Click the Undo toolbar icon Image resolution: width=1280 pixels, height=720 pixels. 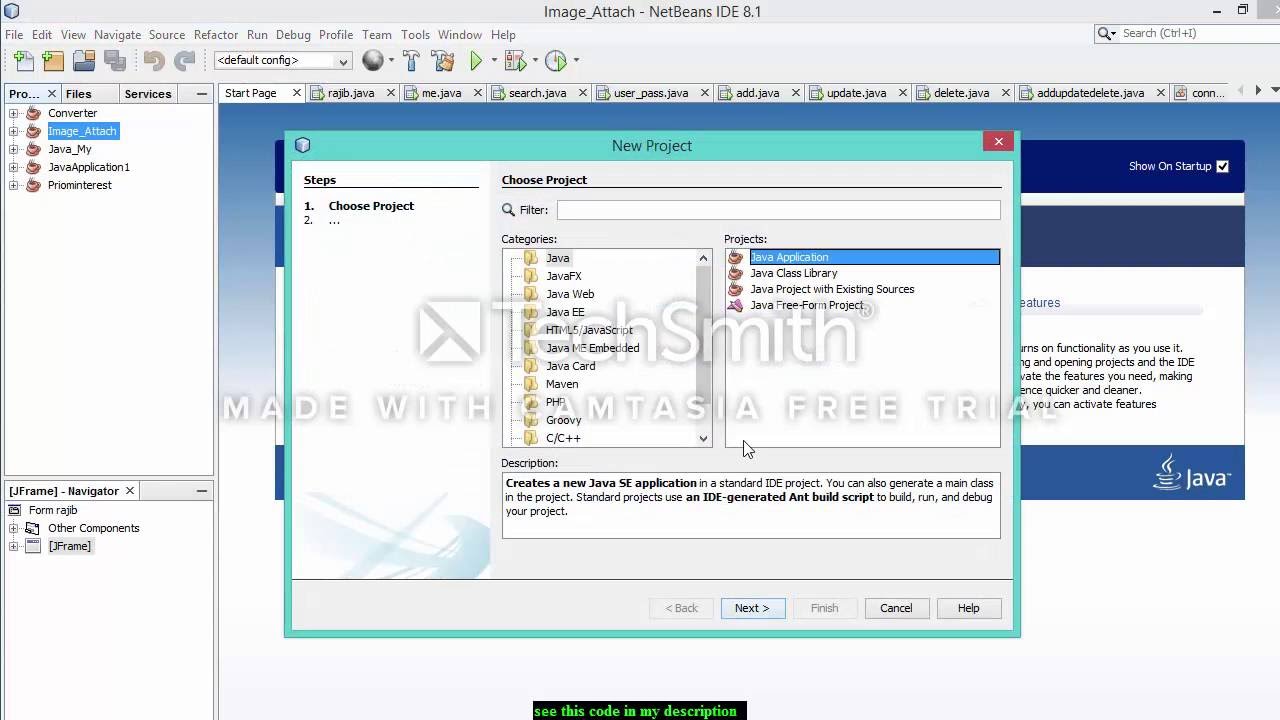153,61
